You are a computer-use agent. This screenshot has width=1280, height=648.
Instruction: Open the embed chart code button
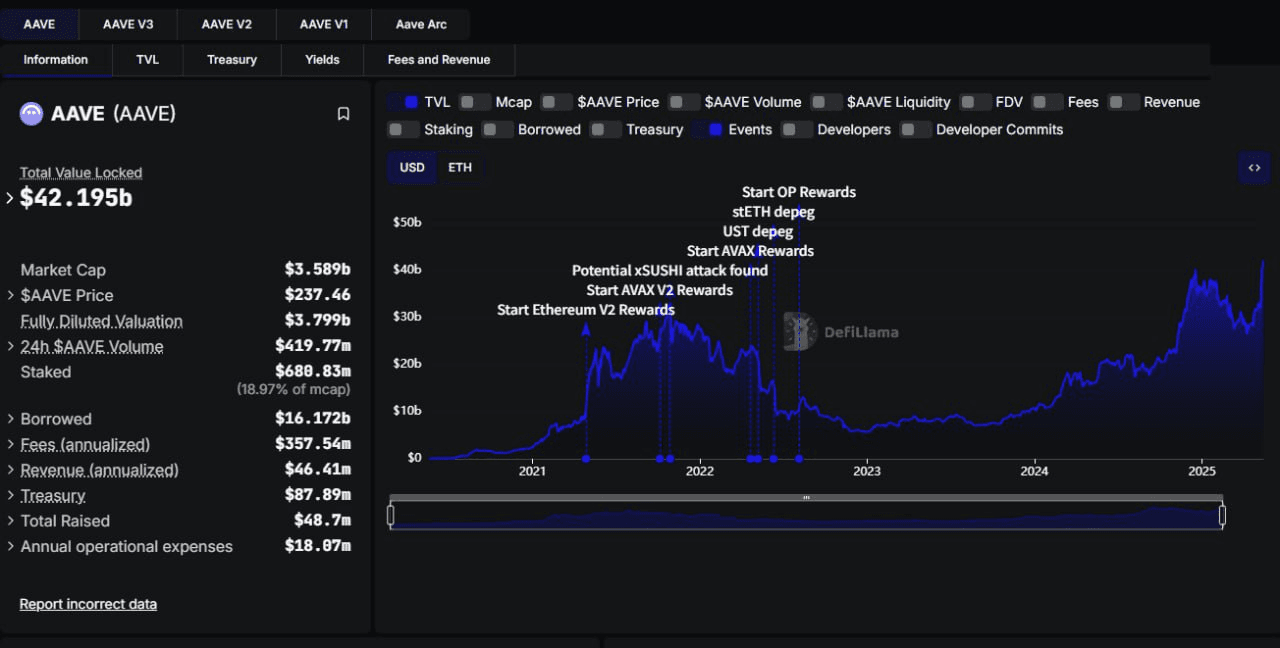tap(1254, 168)
